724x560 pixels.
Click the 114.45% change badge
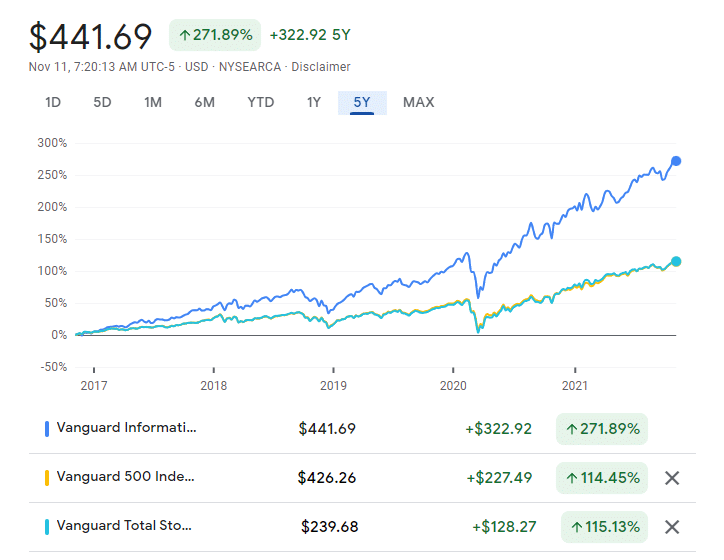pyautogui.click(x=602, y=478)
